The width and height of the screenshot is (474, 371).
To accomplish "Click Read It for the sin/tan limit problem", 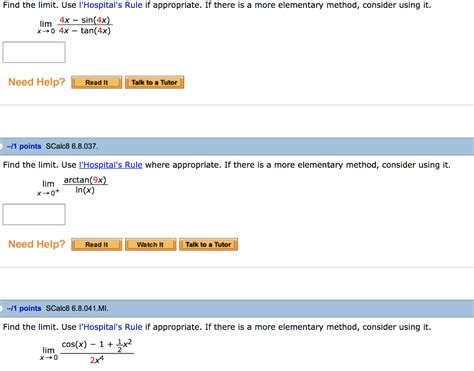I will click(97, 82).
